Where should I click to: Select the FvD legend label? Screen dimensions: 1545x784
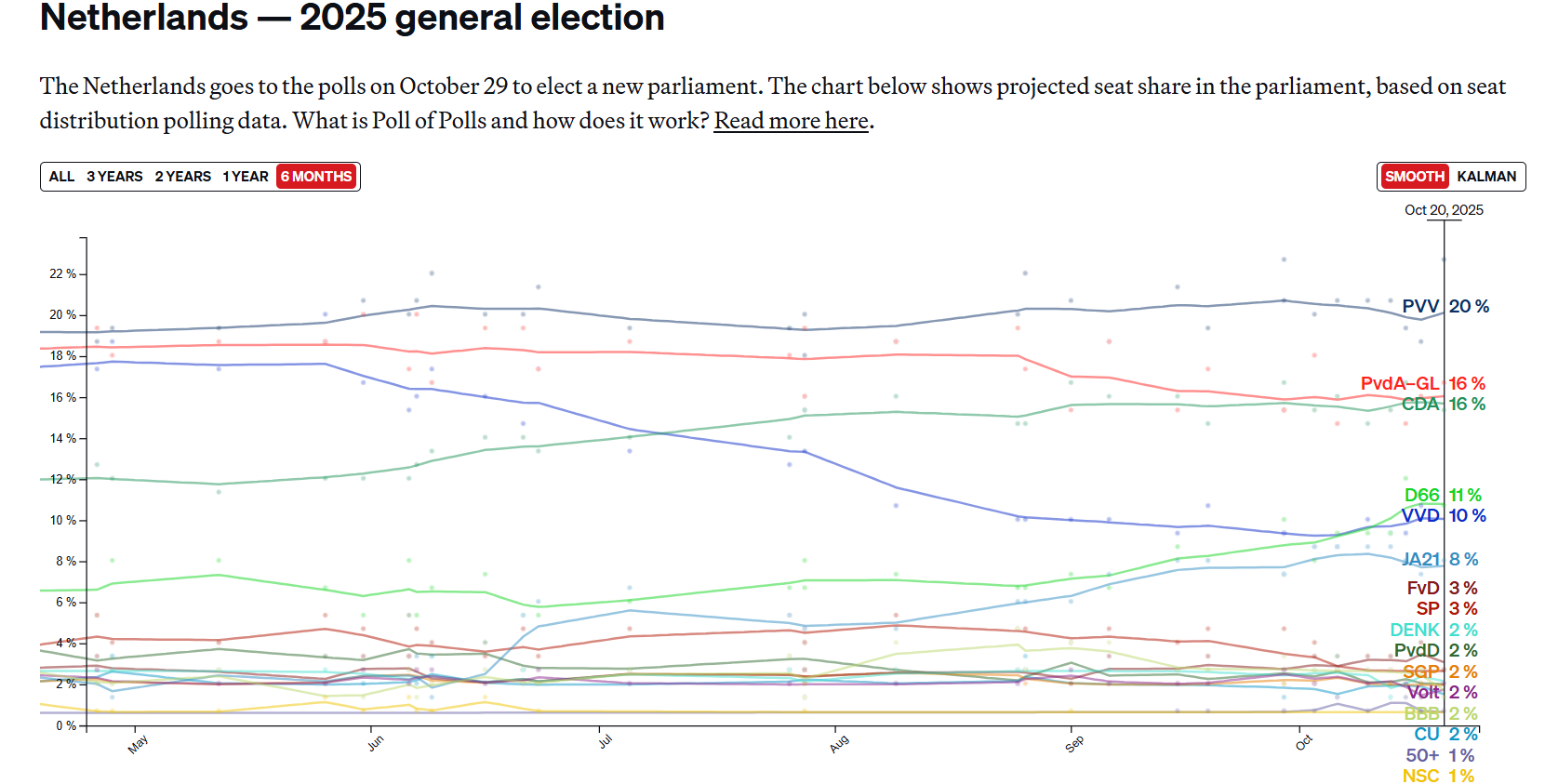click(x=1422, y=589)
